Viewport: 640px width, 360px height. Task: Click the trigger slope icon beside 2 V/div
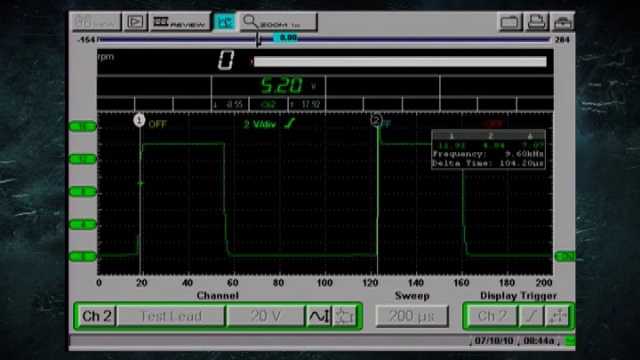click(290, 123)
